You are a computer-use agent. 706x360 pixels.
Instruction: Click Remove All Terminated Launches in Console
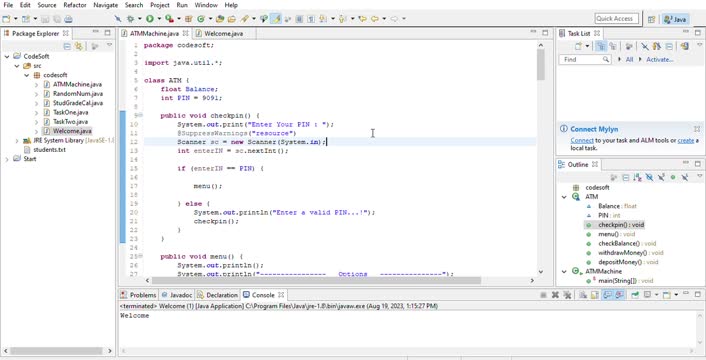coord(567,295)
